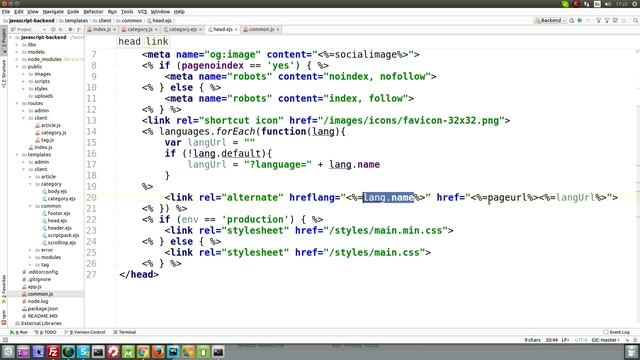Open the Navigate menu

coord(53,12)
